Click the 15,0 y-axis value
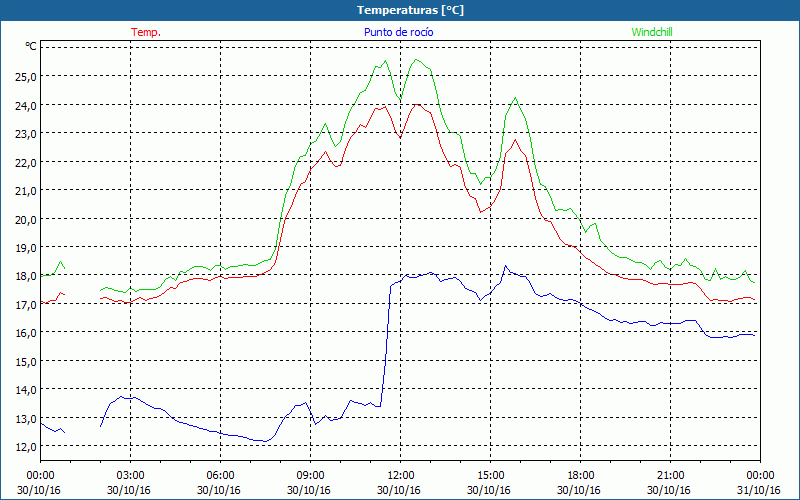The width and height of the screenshot is (800, 500). (27, 361)
